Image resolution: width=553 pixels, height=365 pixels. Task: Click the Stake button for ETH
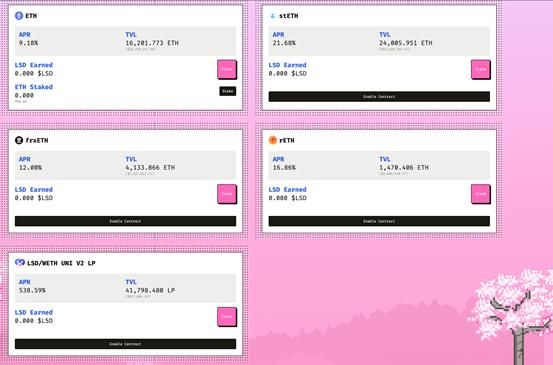[228, 91]
